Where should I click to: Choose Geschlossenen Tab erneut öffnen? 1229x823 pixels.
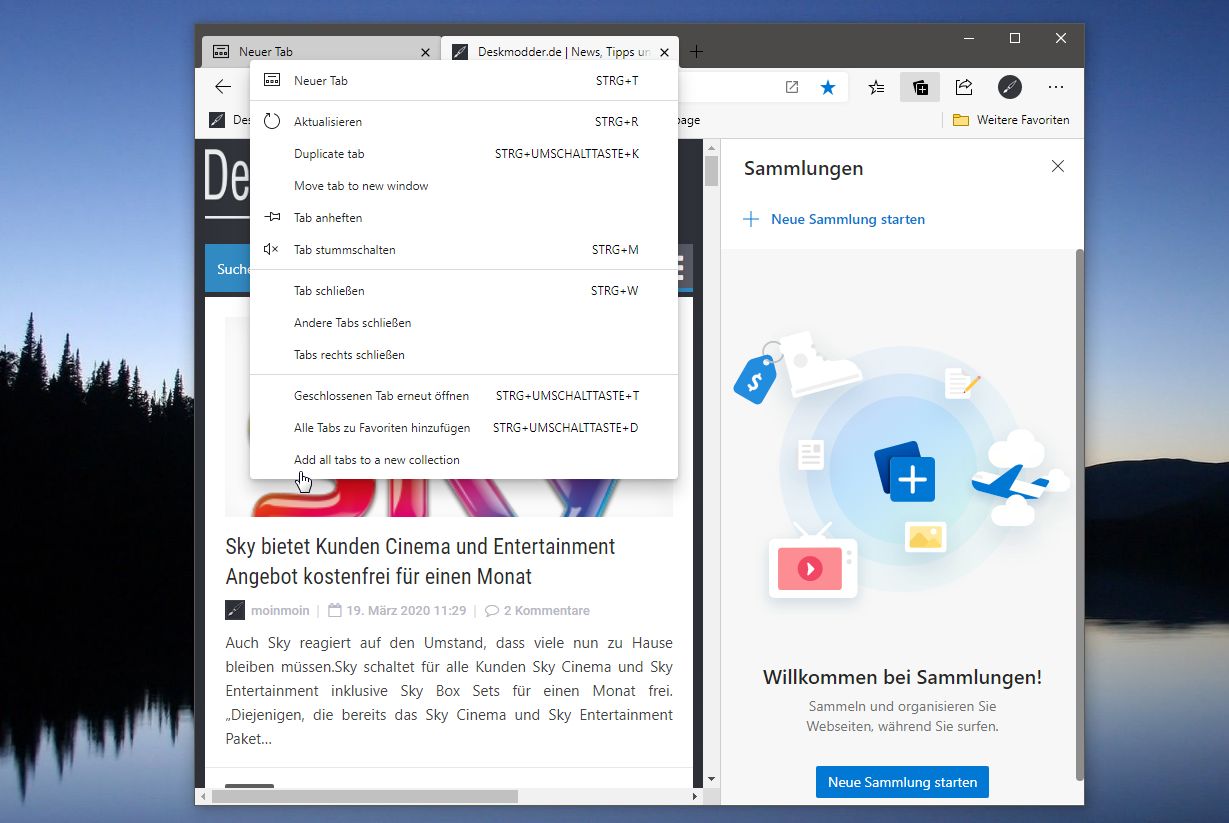(464, 396)
